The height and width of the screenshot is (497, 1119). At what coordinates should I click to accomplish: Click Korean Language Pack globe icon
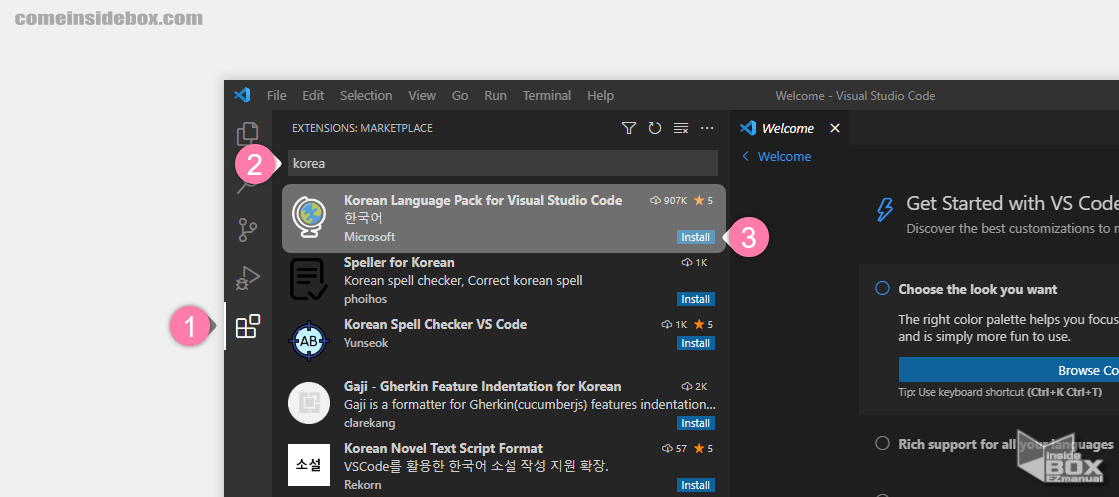309,218
